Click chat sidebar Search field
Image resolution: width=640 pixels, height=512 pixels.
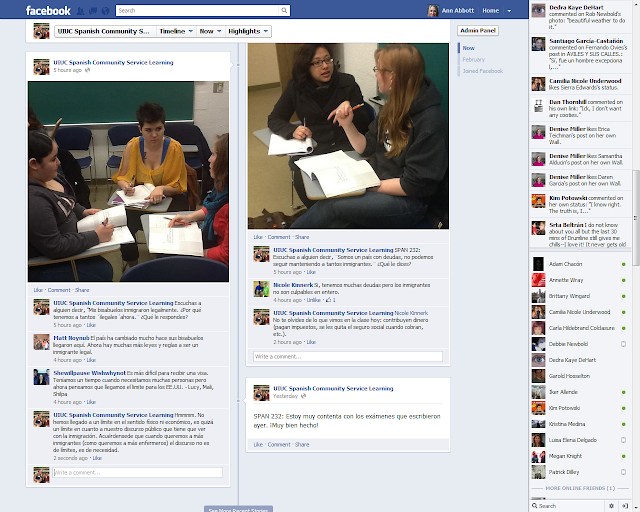[567, 506]
